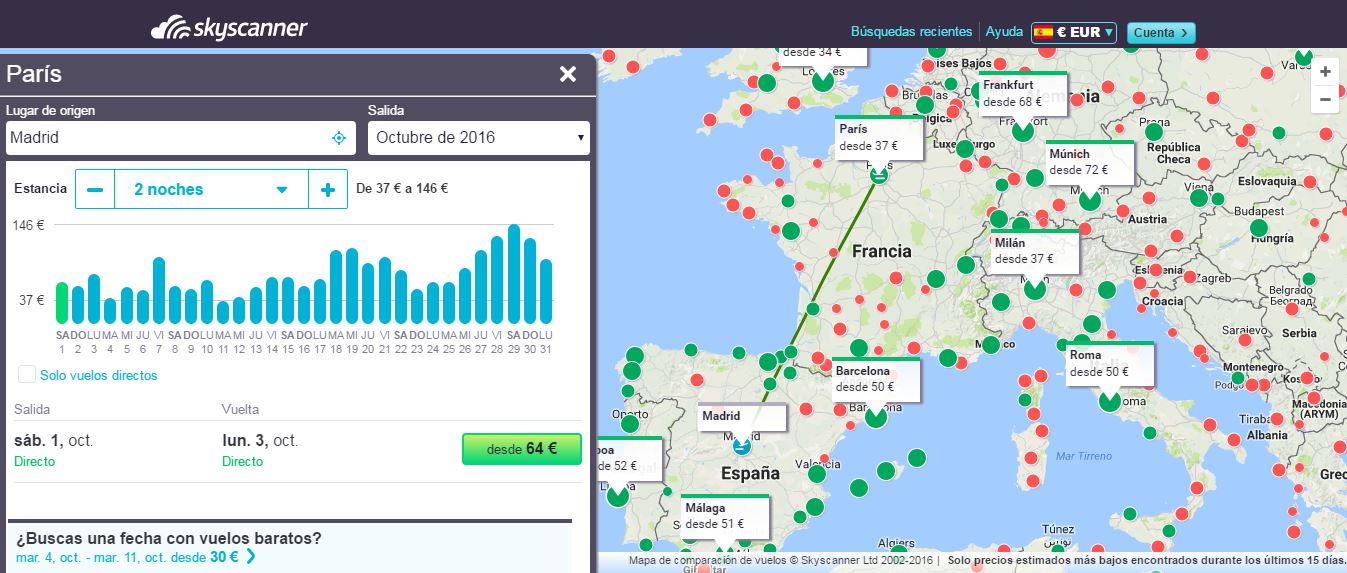Open the Salida month dropdown

coord(478,138)
